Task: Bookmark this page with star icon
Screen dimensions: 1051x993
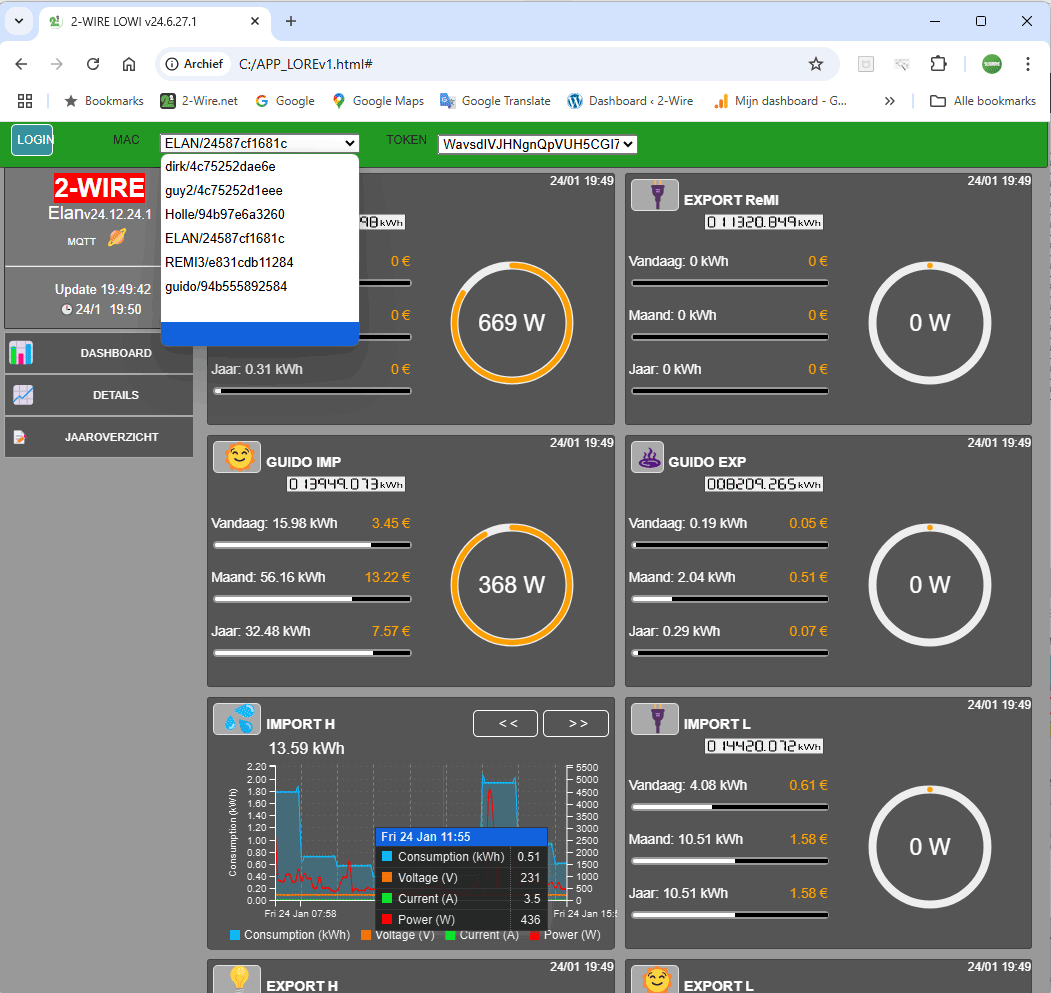Action: [x=816, y=64]
